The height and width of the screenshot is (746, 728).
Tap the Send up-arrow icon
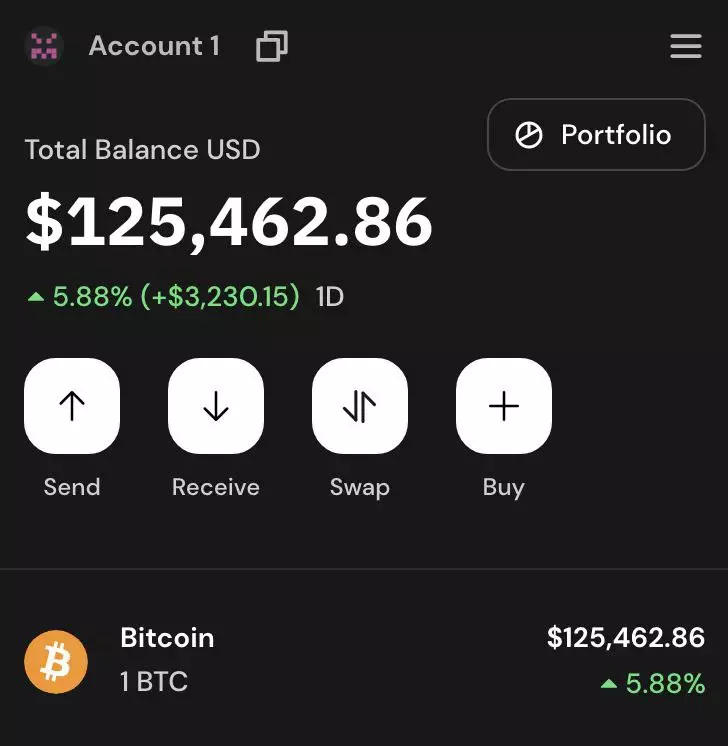pyautogui.click(x=72, y=406)
